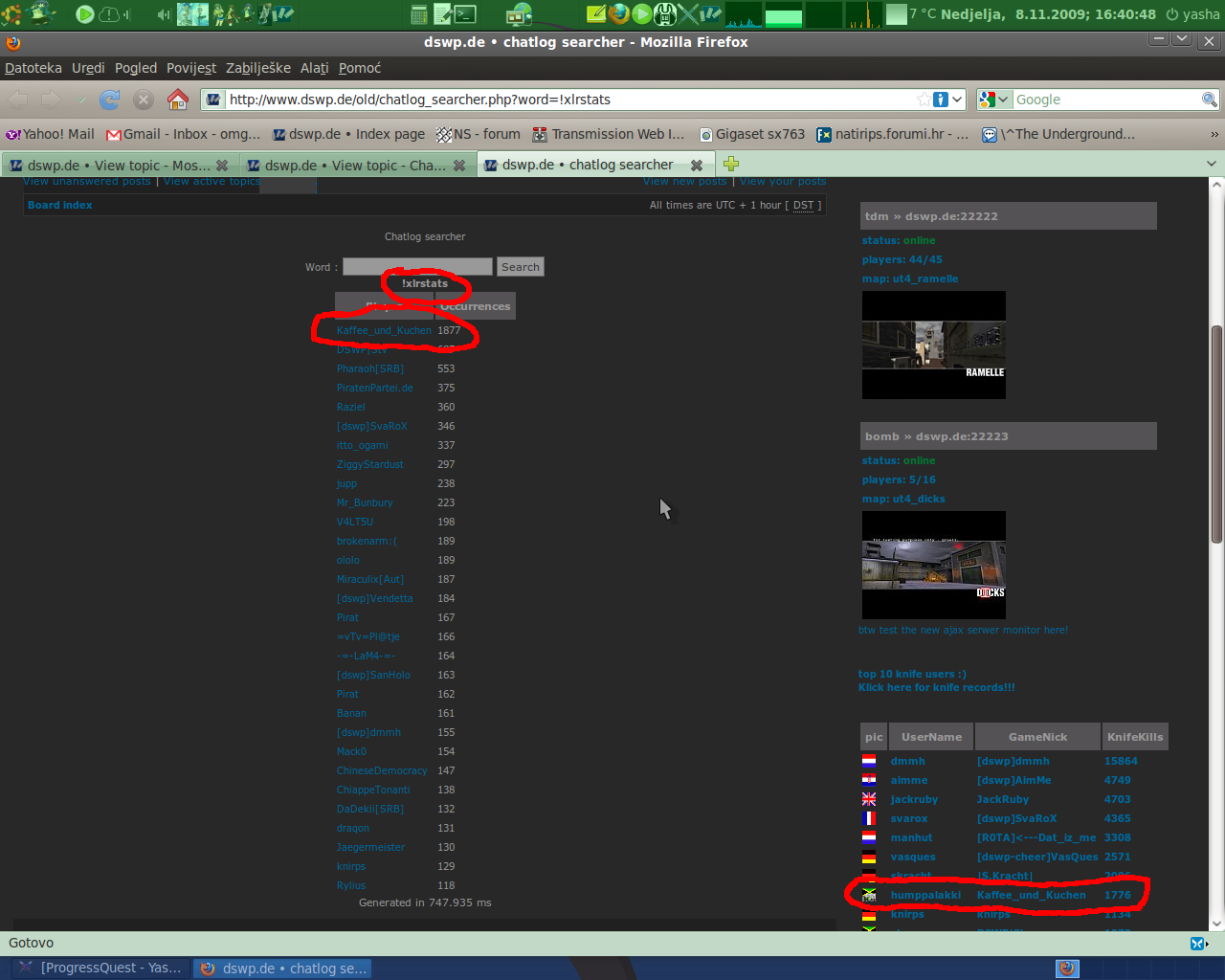Click the Word search input field

417,267
